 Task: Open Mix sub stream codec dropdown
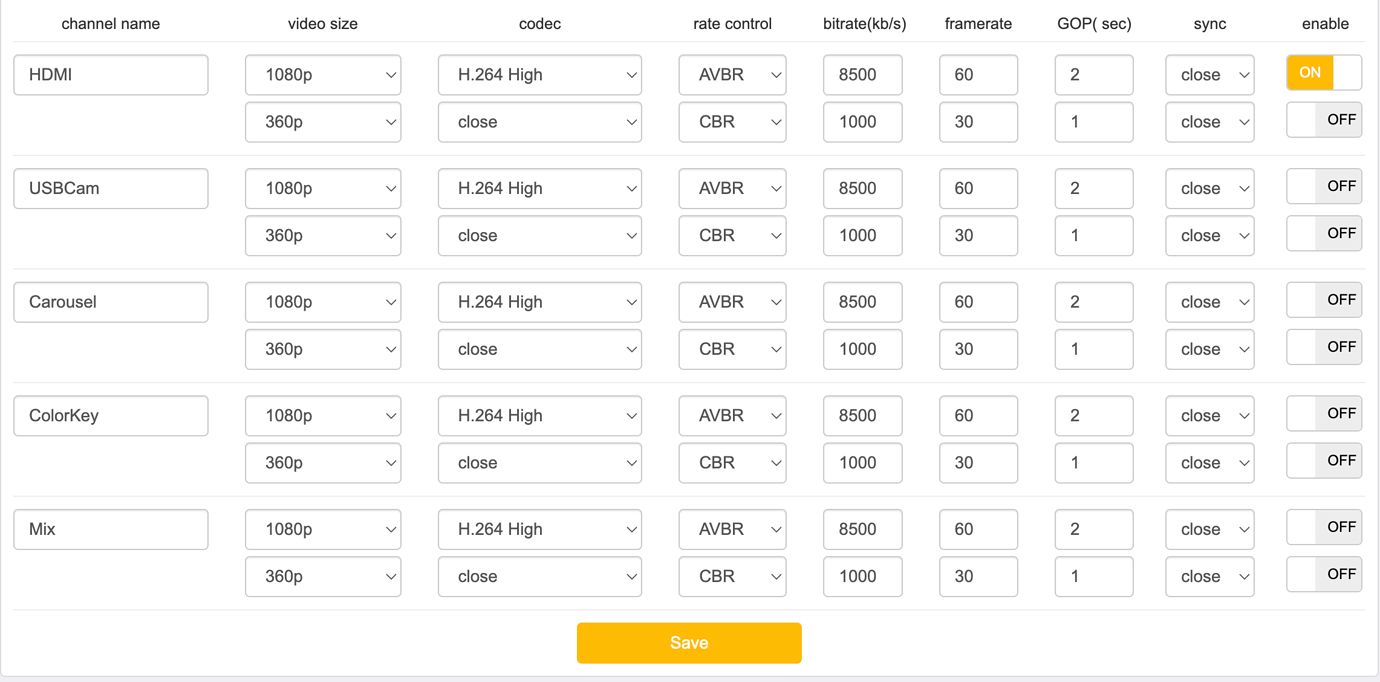click(539, 577)
